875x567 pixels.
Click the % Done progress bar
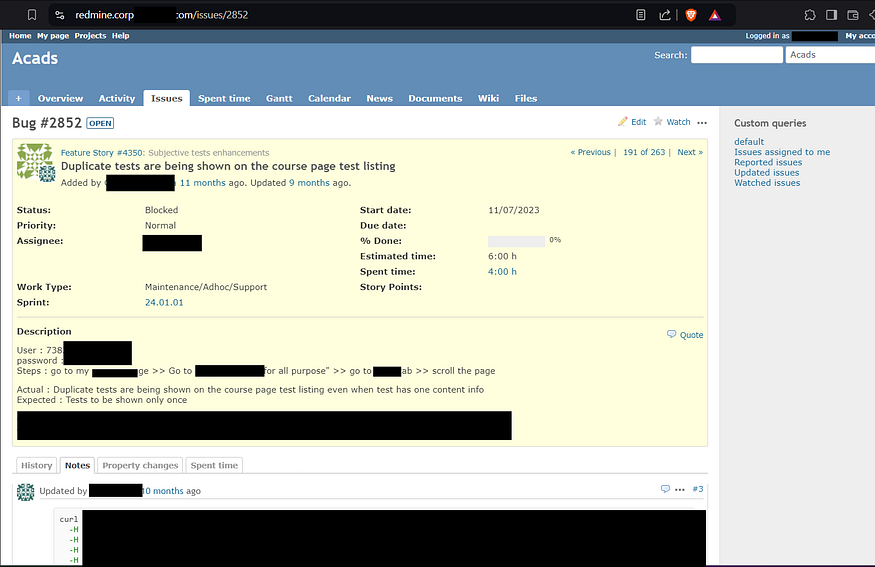[x=516, y=241]
